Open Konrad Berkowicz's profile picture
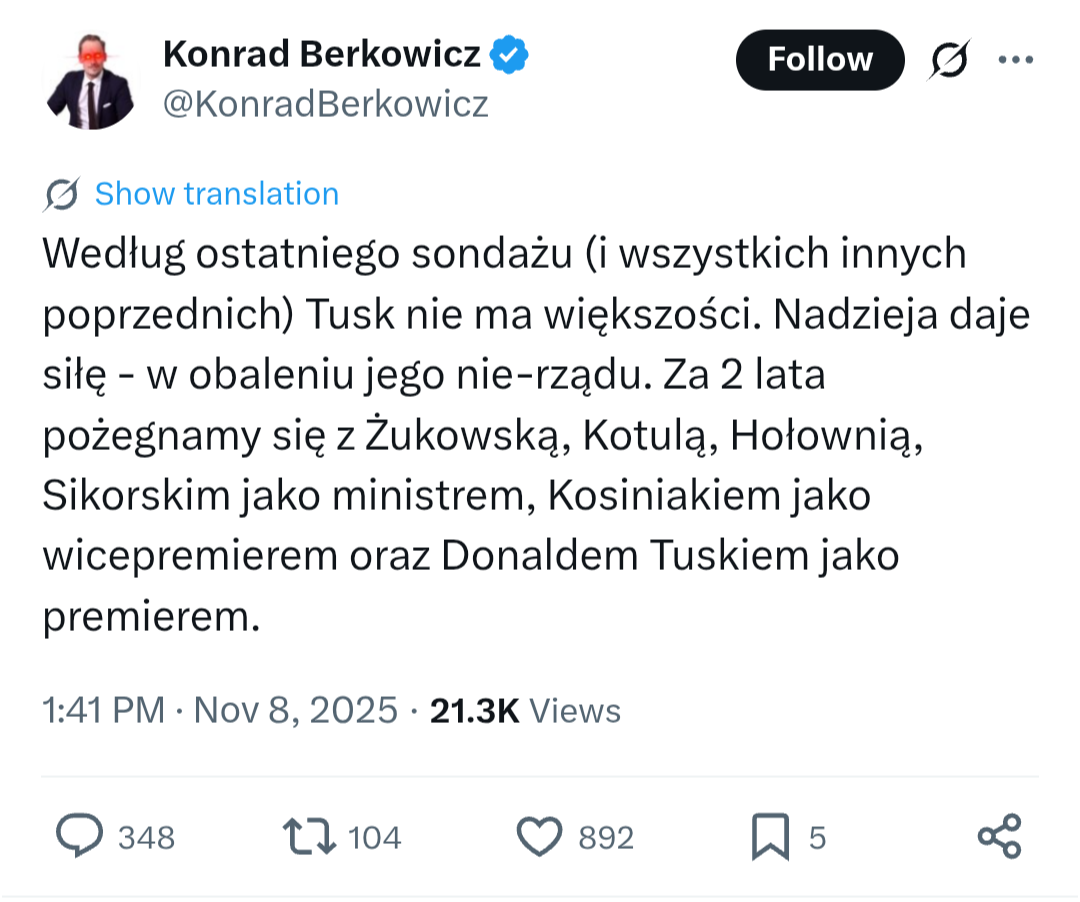Screen dimensions: 1080x902 point(92,82)
